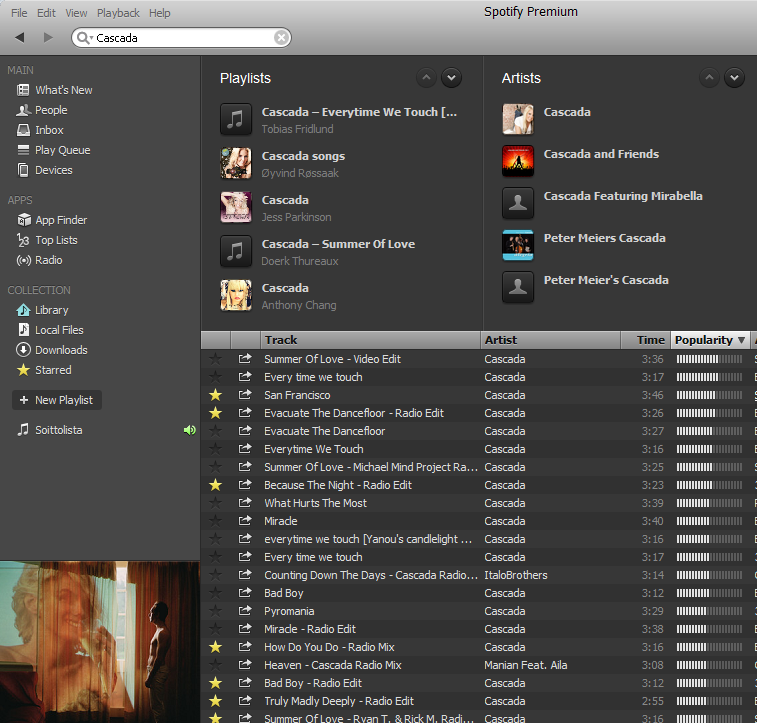Open Peter Meiers Cascada artist
The height and width of the screenshot is (723, 757).
click(604, 238)
